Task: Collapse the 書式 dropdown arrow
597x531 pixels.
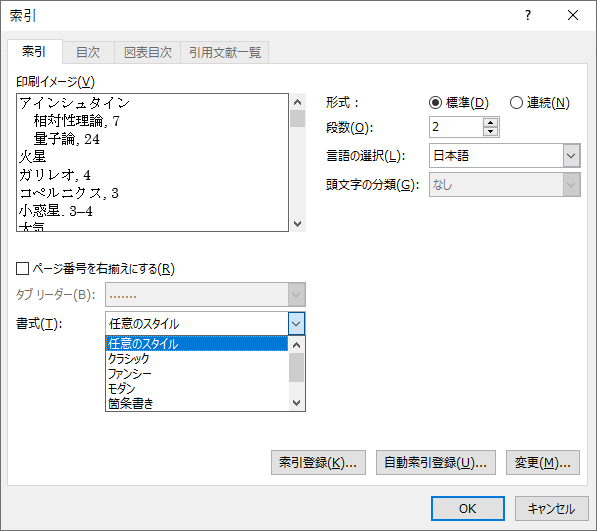Action: point(296,324)
